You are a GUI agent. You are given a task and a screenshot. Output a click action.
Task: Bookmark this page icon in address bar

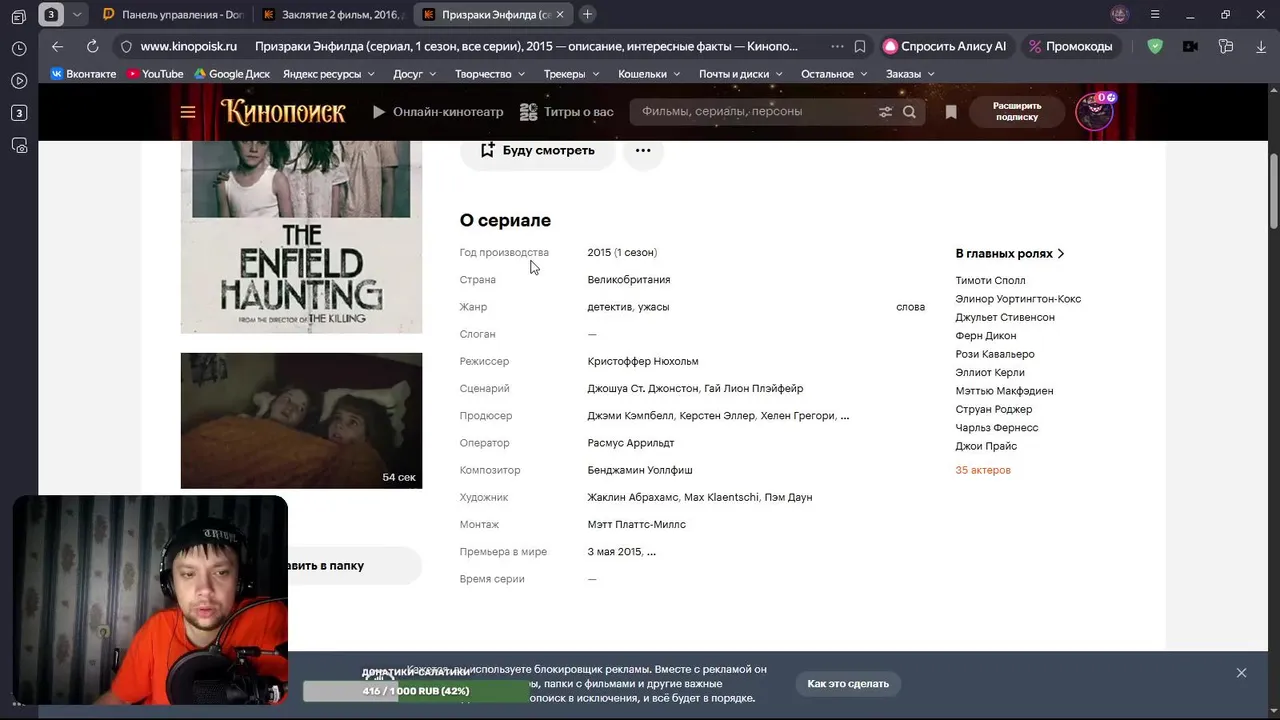click(x=860, y=46)
